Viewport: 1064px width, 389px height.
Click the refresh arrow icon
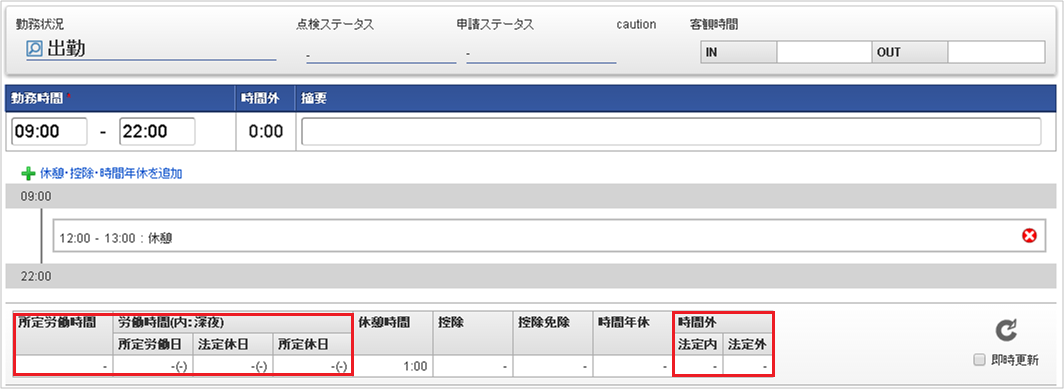tap(1006, 331)
